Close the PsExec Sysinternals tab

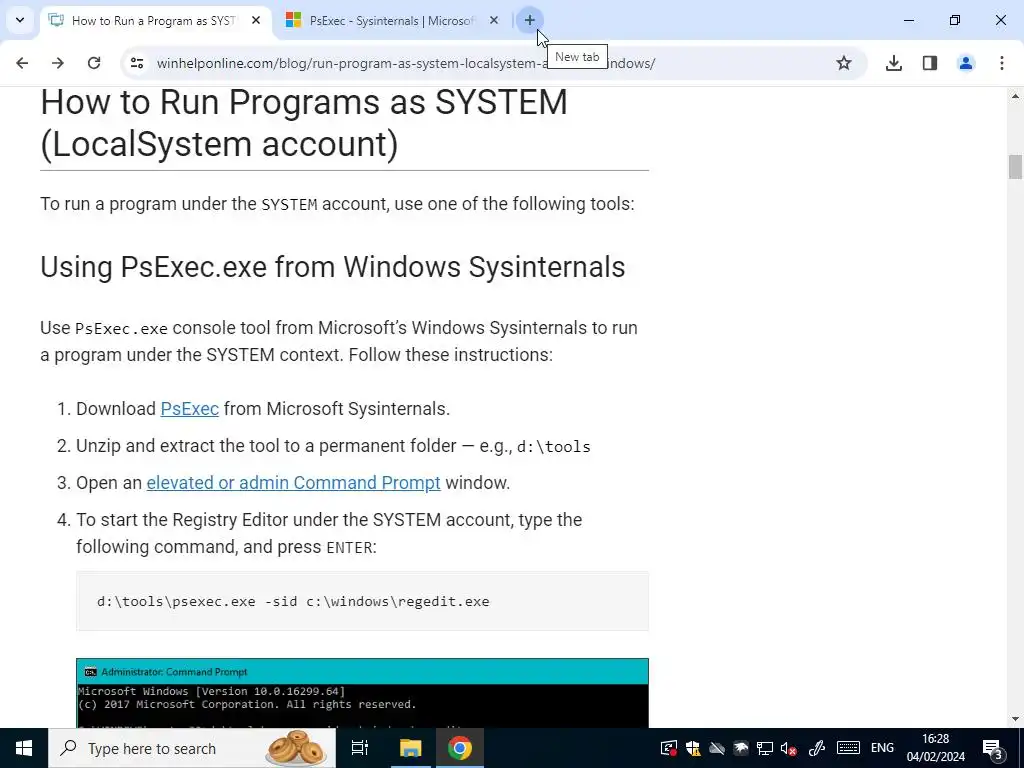pos(494,20)
